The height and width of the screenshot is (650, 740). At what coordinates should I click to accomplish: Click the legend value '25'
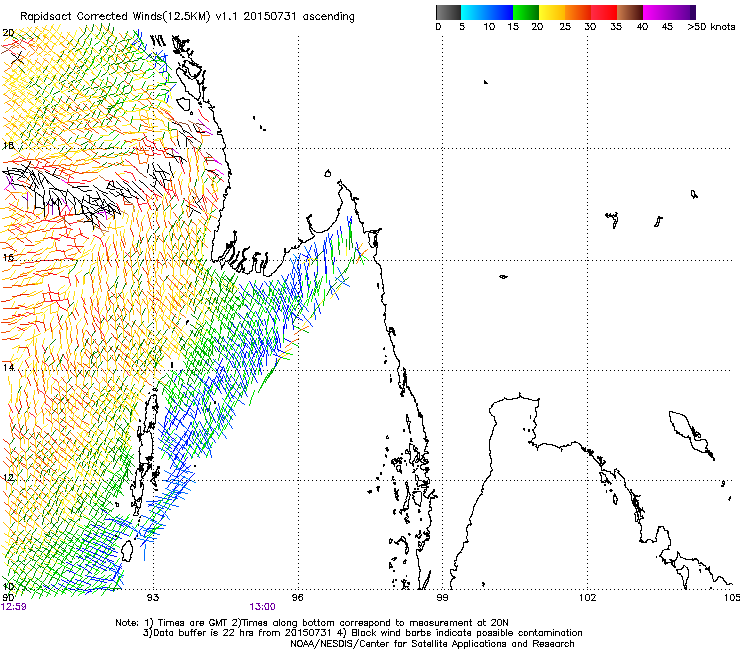coord(565,27)
